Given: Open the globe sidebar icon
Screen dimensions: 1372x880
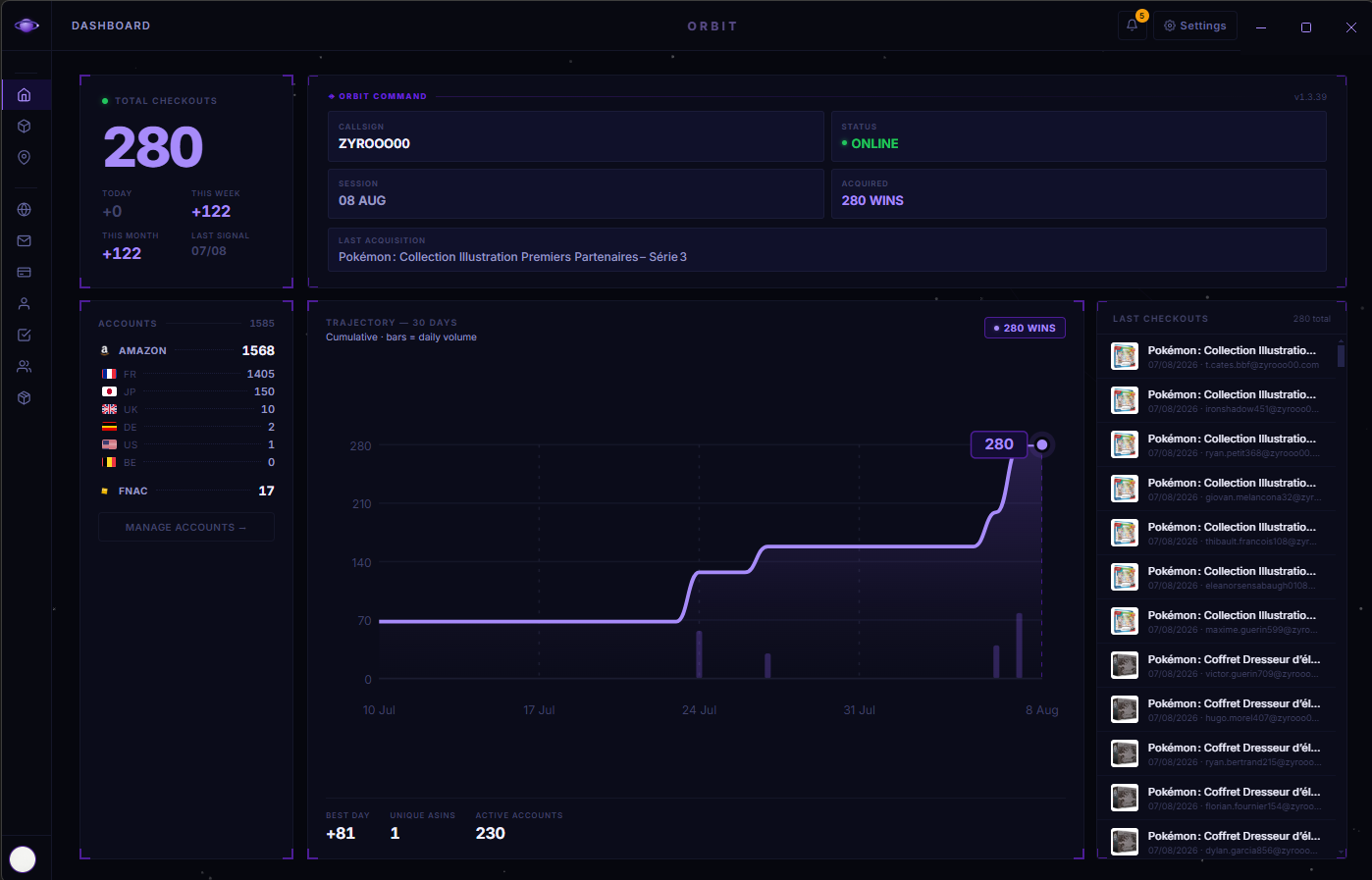Looking at the screenshot, I should tap(25, 209).
